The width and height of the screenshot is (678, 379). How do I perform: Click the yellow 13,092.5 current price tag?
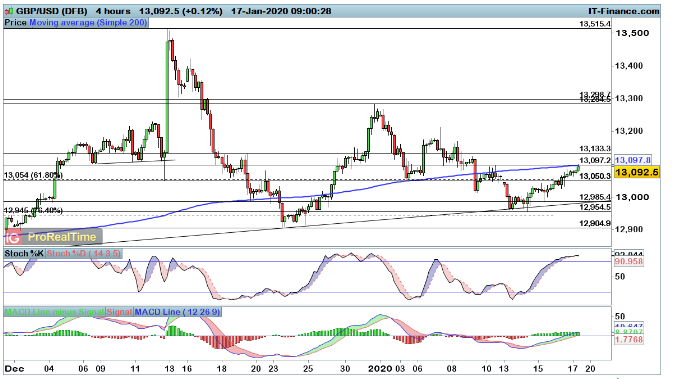[636, 172]
